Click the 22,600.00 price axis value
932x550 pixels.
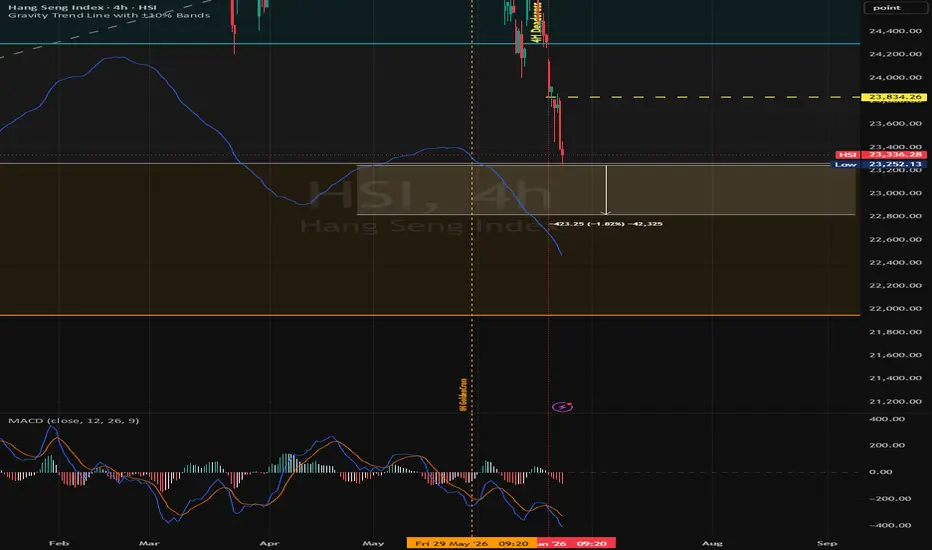[x=895, y=239]
